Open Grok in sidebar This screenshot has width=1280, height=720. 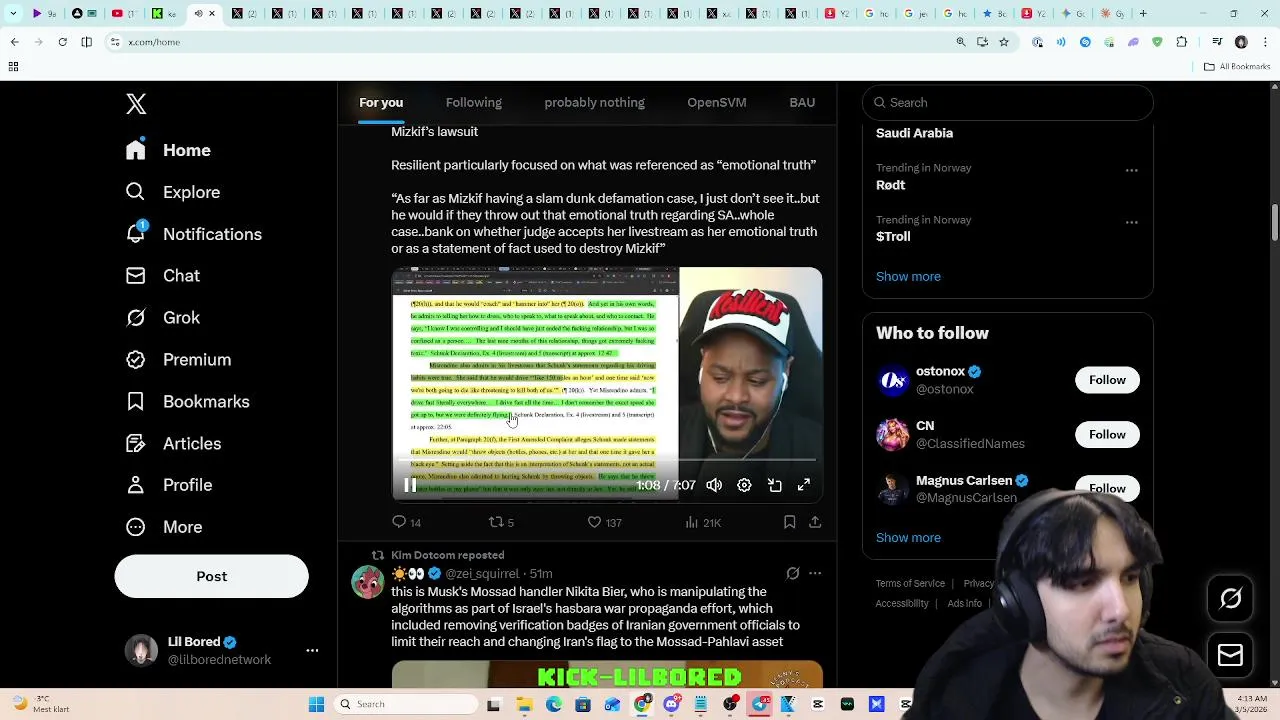pos(162,318)
